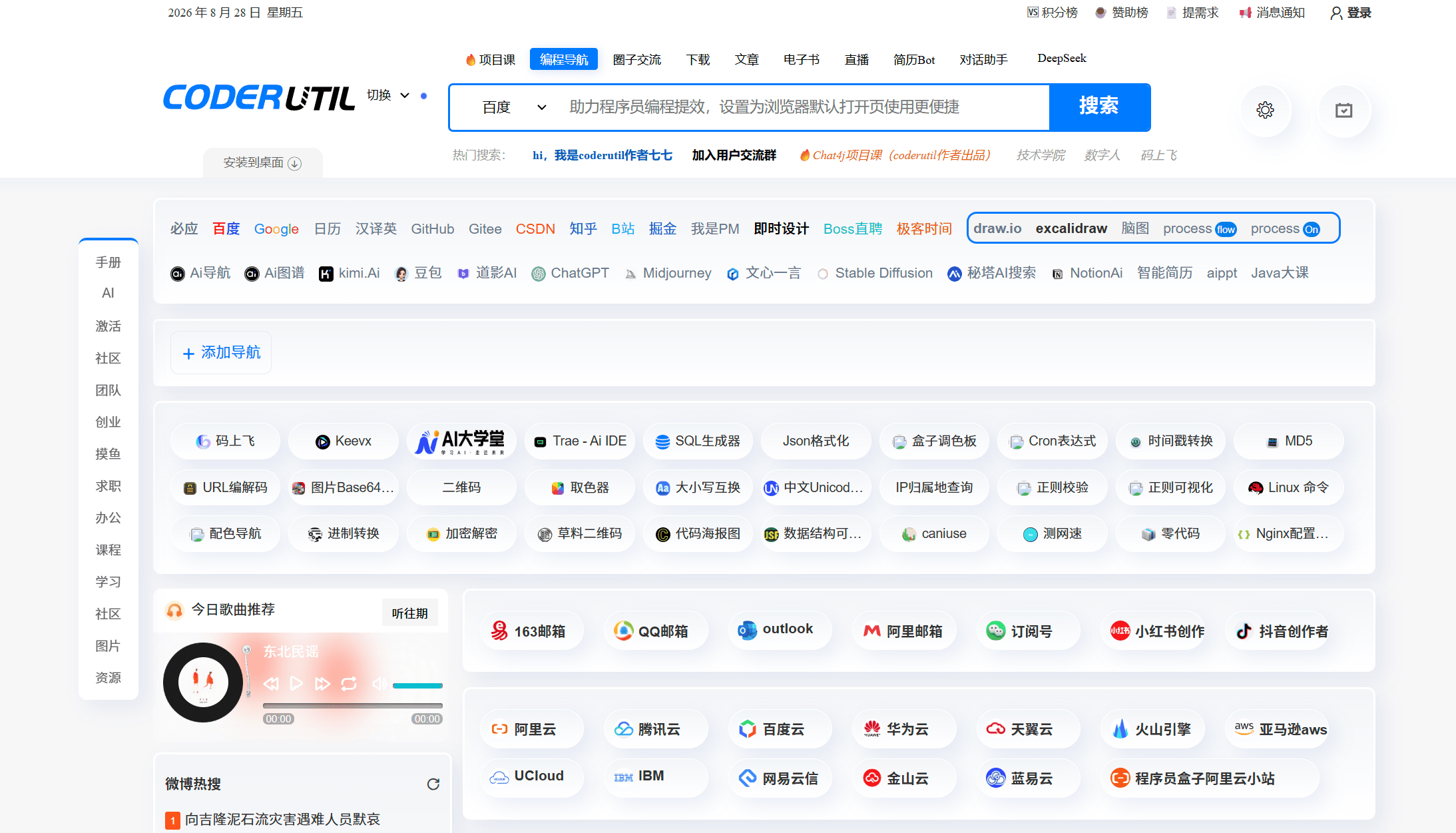Open the Midjourney shortcut
Viewport: 1456px width, 833px height.
(668, 273)
